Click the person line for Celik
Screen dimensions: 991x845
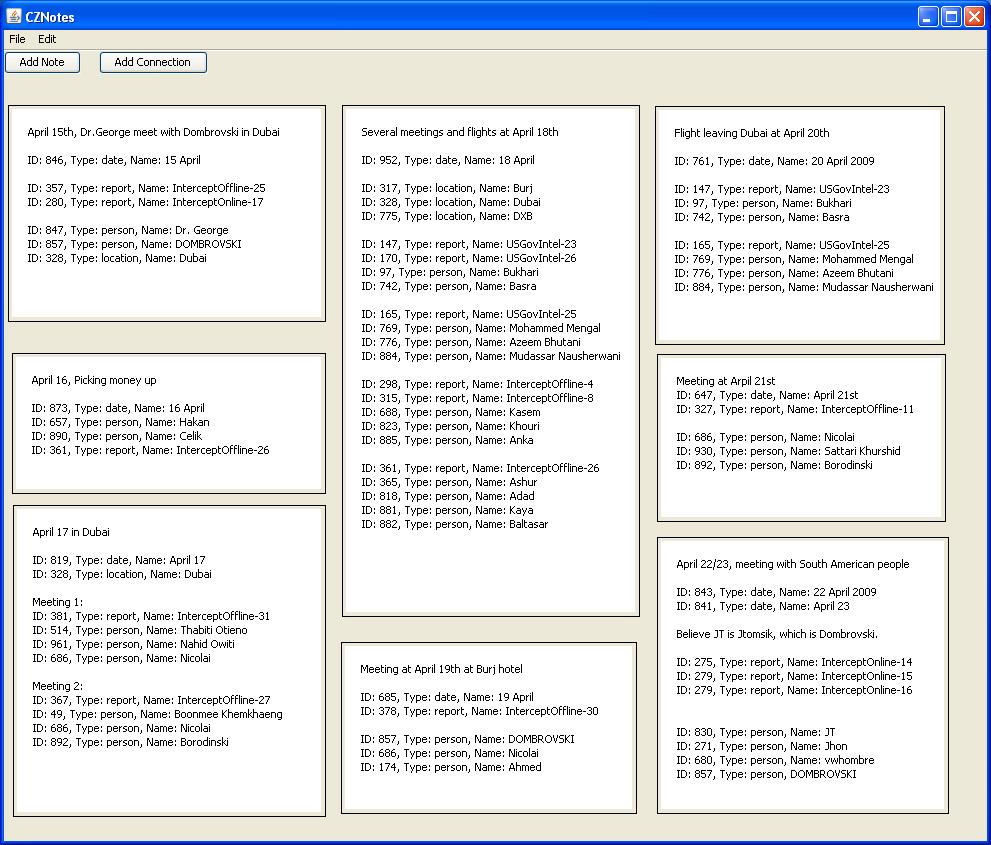pos(117,436)
